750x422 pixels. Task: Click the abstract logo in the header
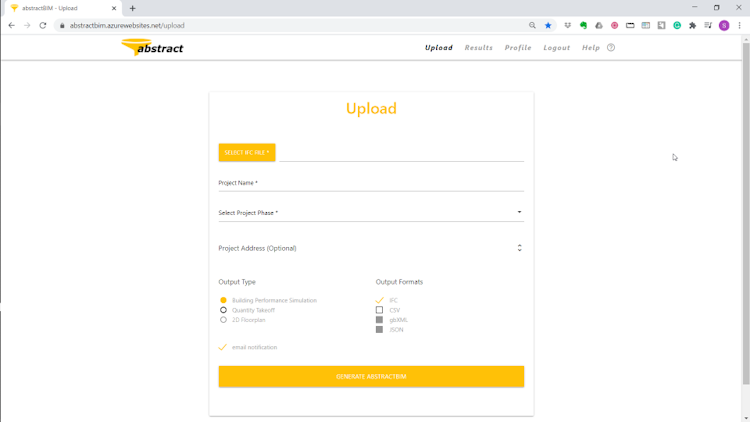(152, 47)
